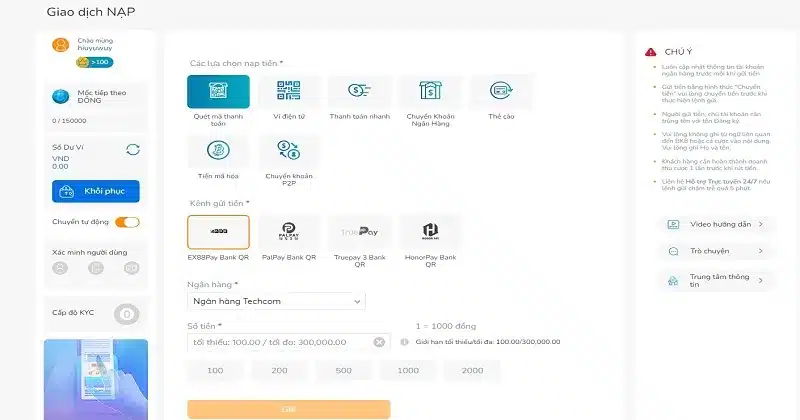Choose Tiền mã hóa crypto icon
Screen dimensions: 800x420
tap(218, 151)
